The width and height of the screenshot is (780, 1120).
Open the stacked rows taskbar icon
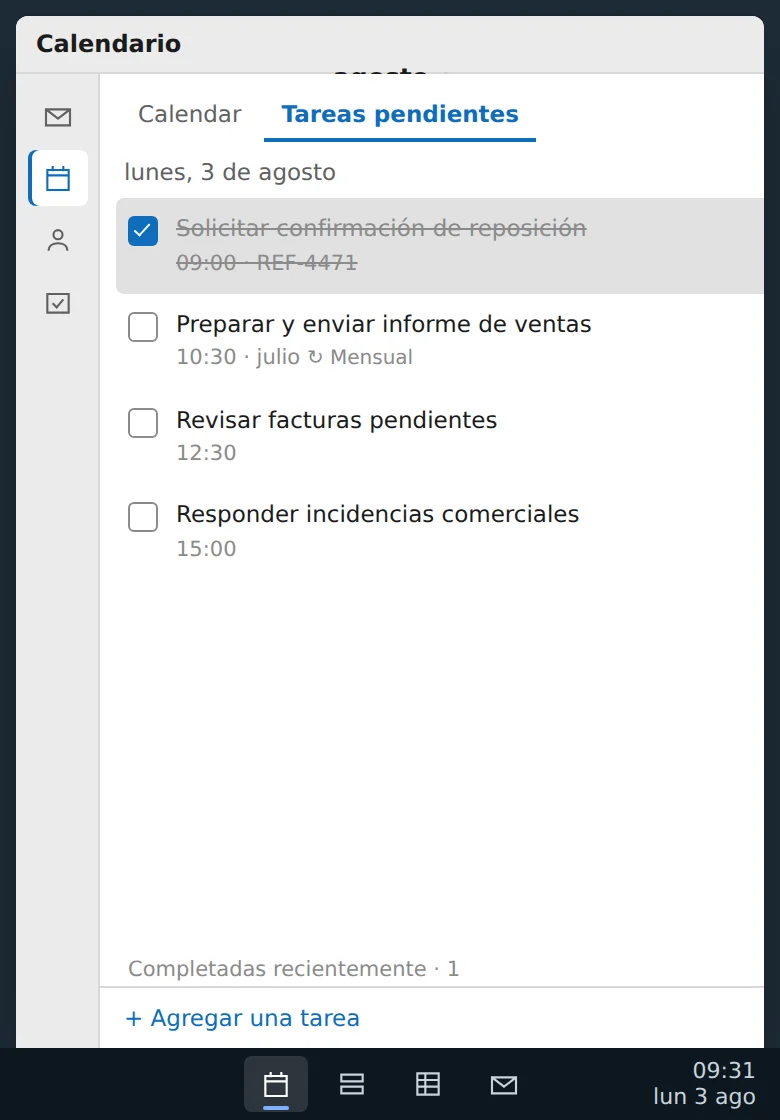[x=351, y=1084]
